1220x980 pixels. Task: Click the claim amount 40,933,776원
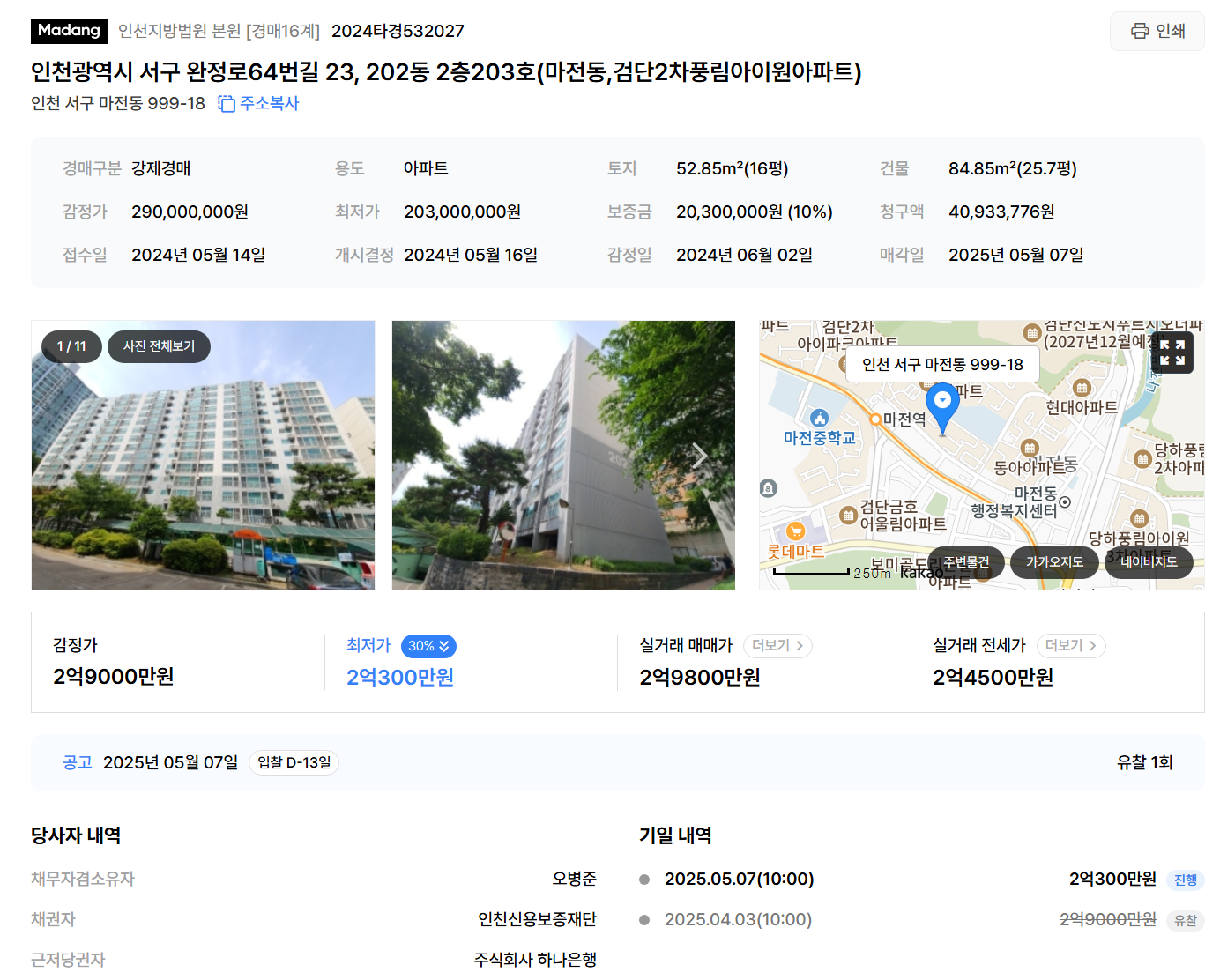pos(1001,212)
